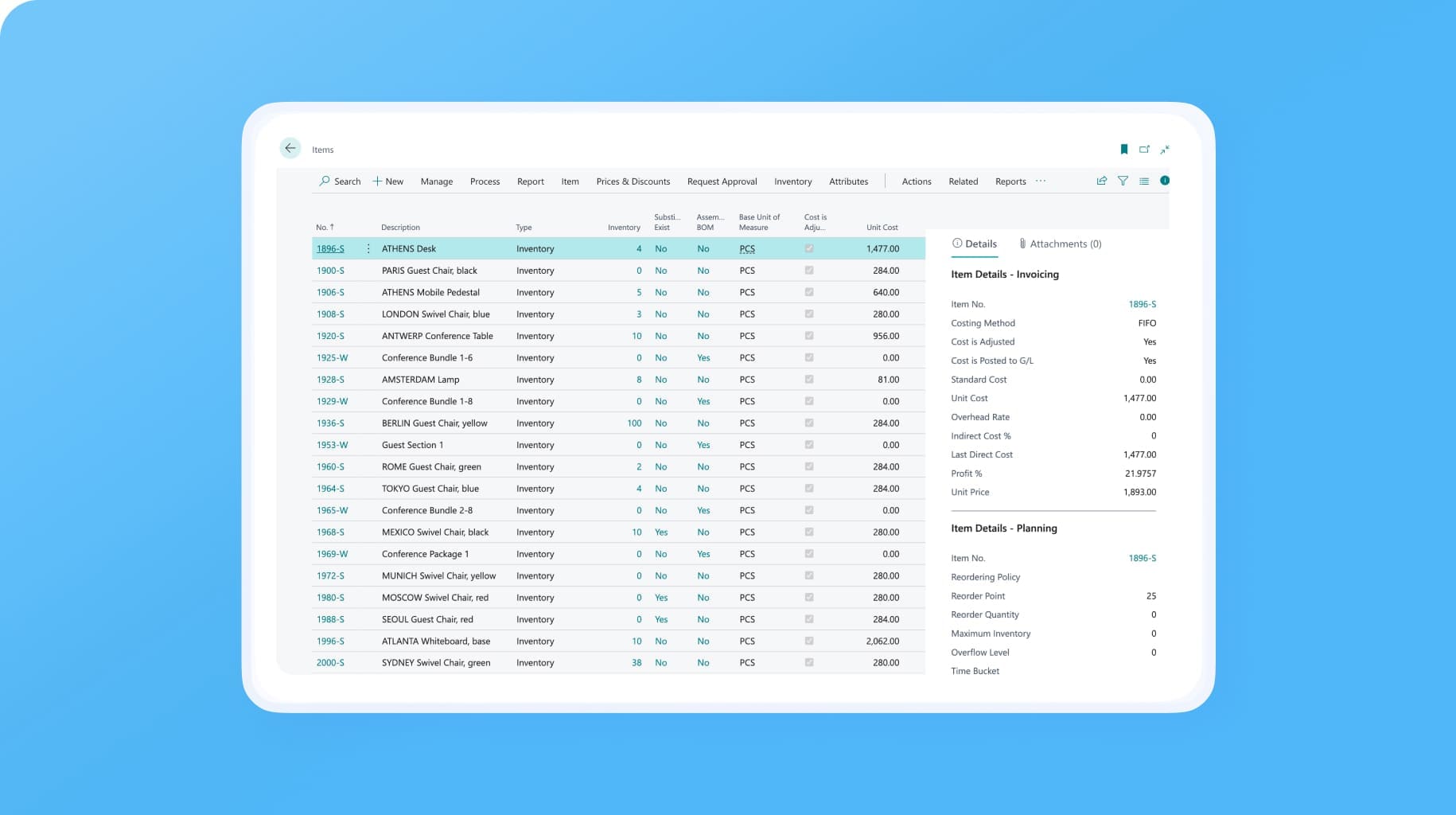Click Substitutes Exist column header
This screenshot has height=815, width=1456.
tap(667, 222)
